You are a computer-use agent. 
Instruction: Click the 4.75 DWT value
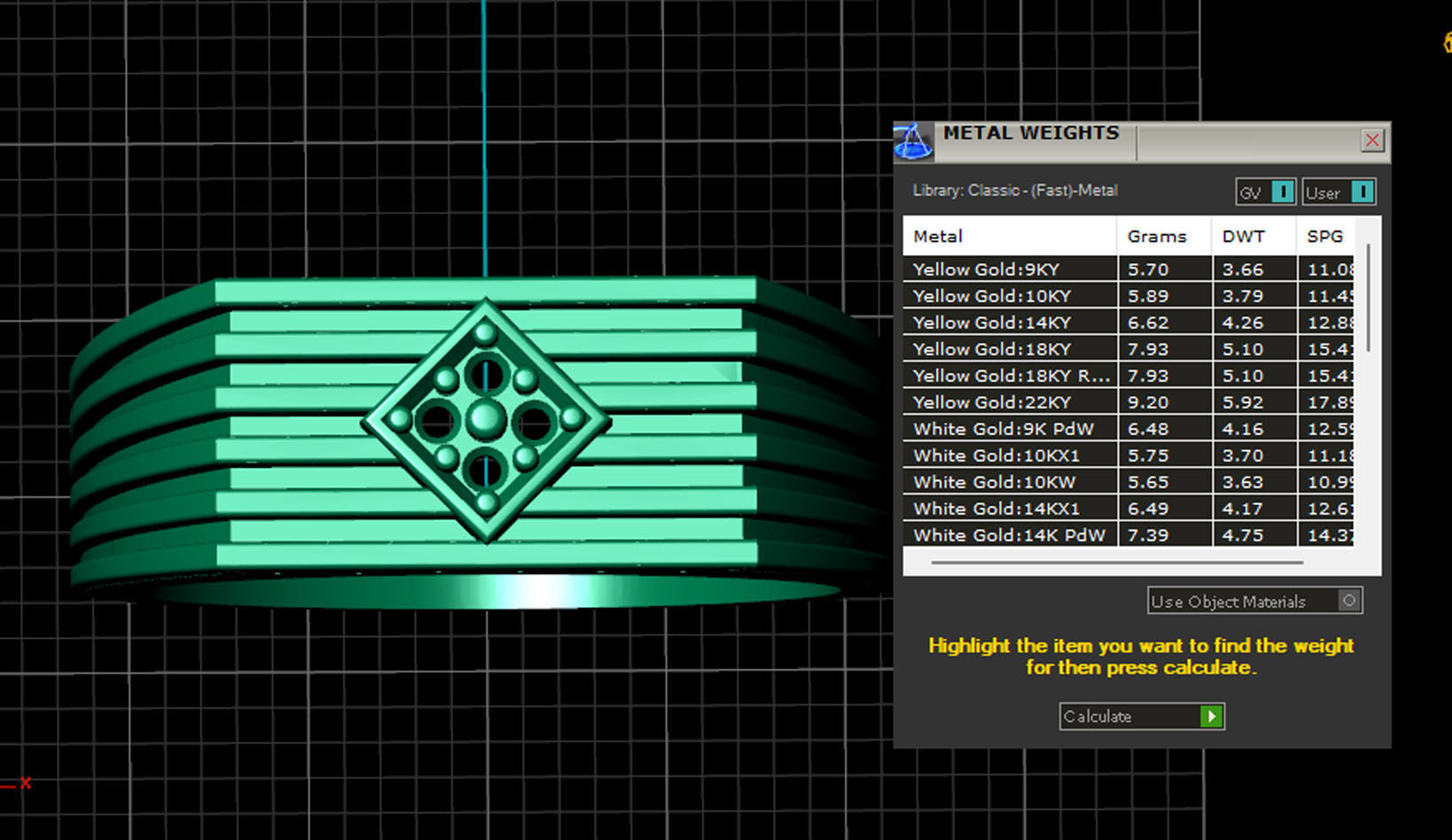(x=1243, y=535)
